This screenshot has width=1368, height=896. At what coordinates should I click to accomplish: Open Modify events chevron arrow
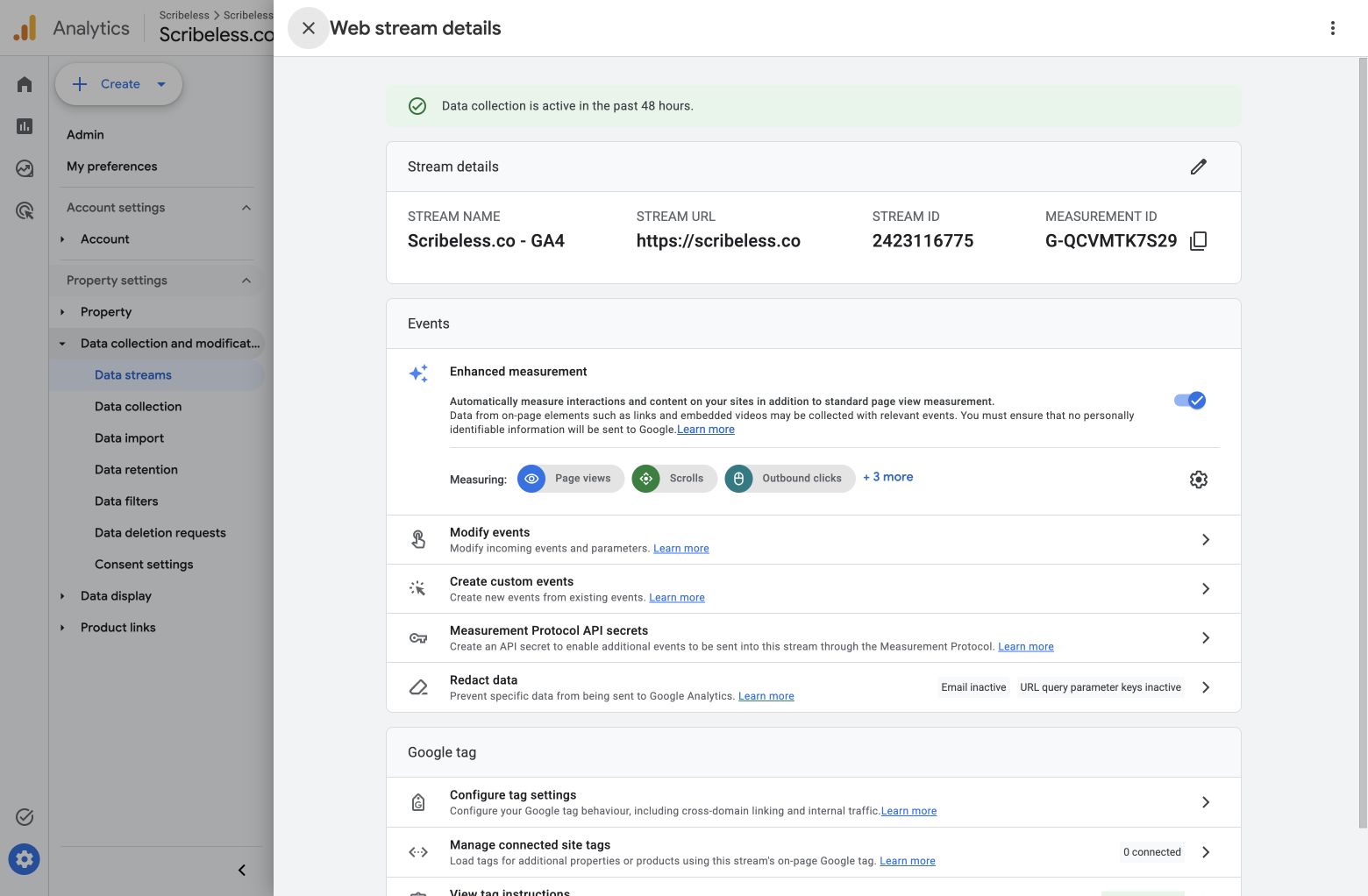tap(1206, 539)
